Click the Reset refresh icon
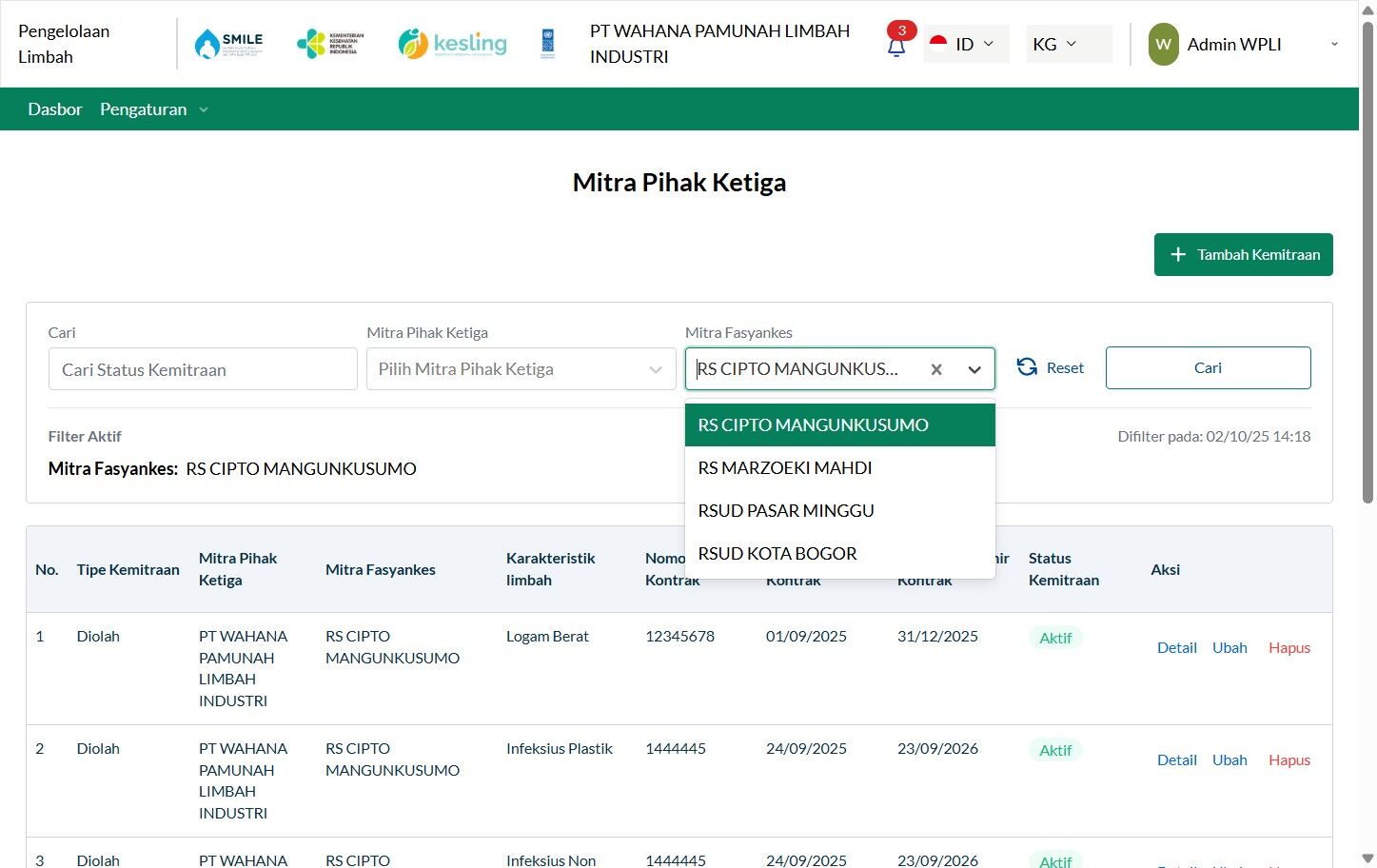The width and height of the screenshot is (1377, 868). click(1027, 367)
